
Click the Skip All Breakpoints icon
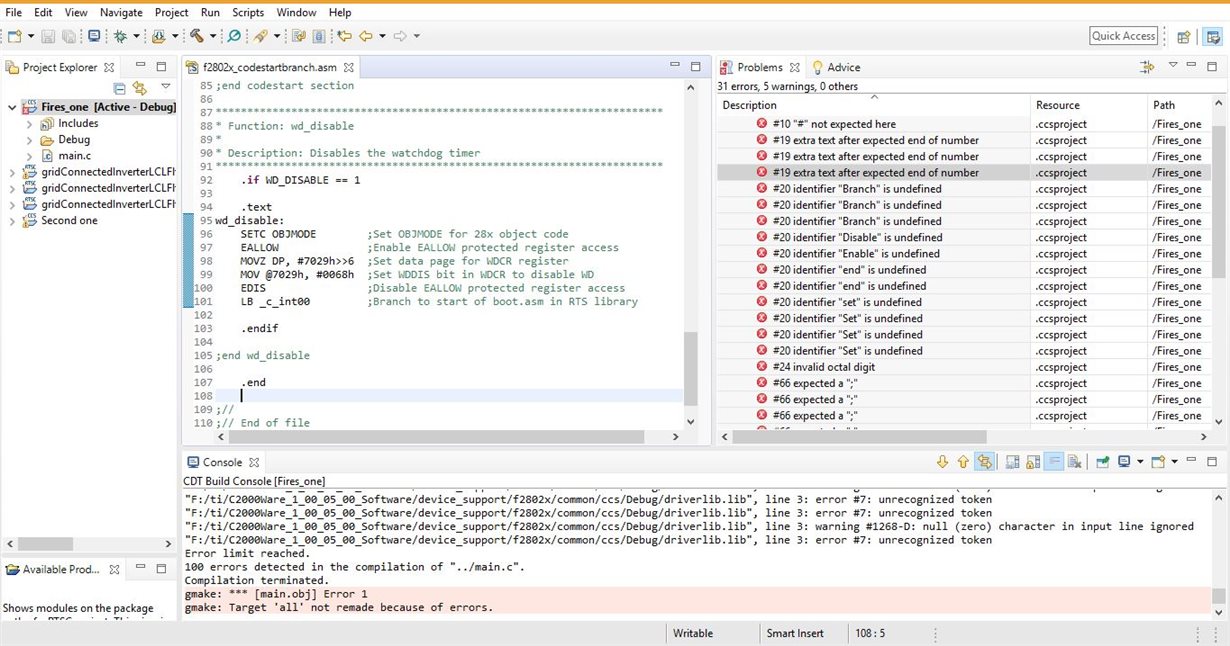pos(233,36)
